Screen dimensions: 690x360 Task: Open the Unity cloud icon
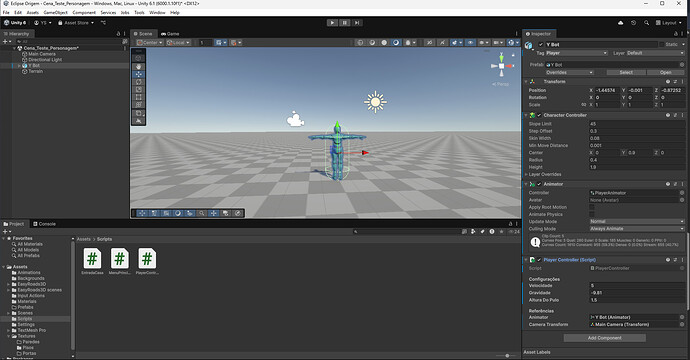(x=620, y=22)
